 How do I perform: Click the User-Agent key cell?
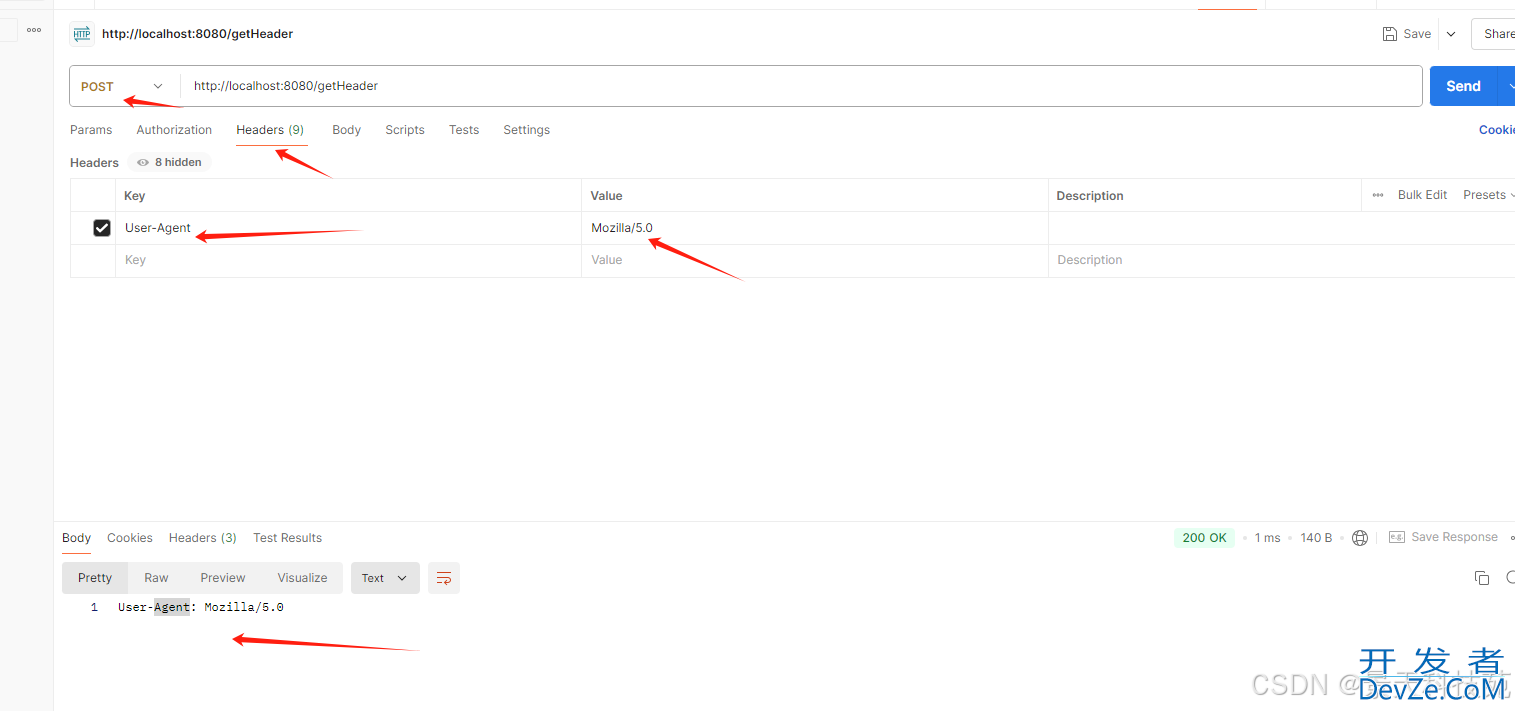pyautogui.click(x=348, y=228)
